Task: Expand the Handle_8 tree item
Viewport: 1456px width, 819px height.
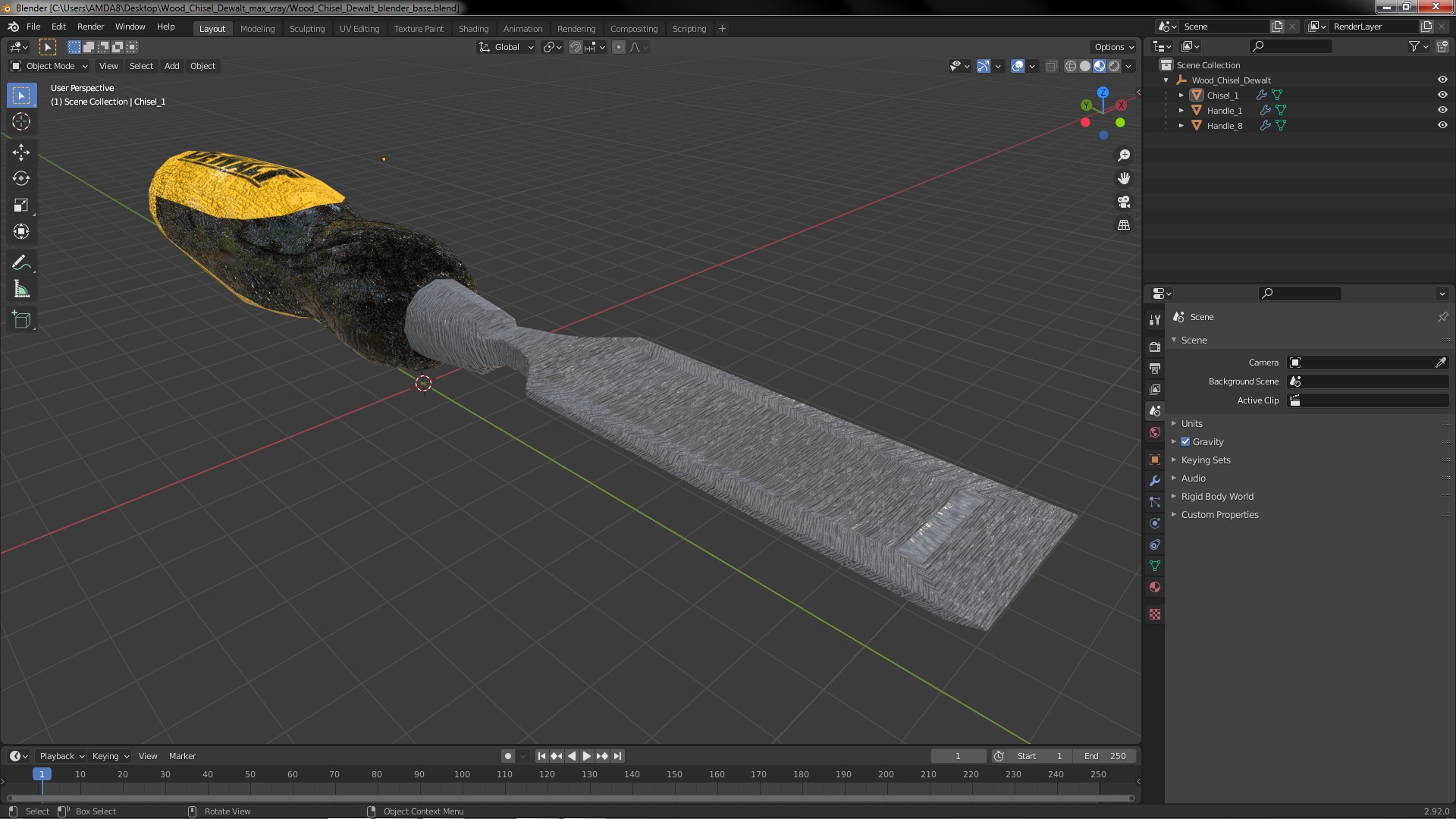Action: coord(1181,126)
